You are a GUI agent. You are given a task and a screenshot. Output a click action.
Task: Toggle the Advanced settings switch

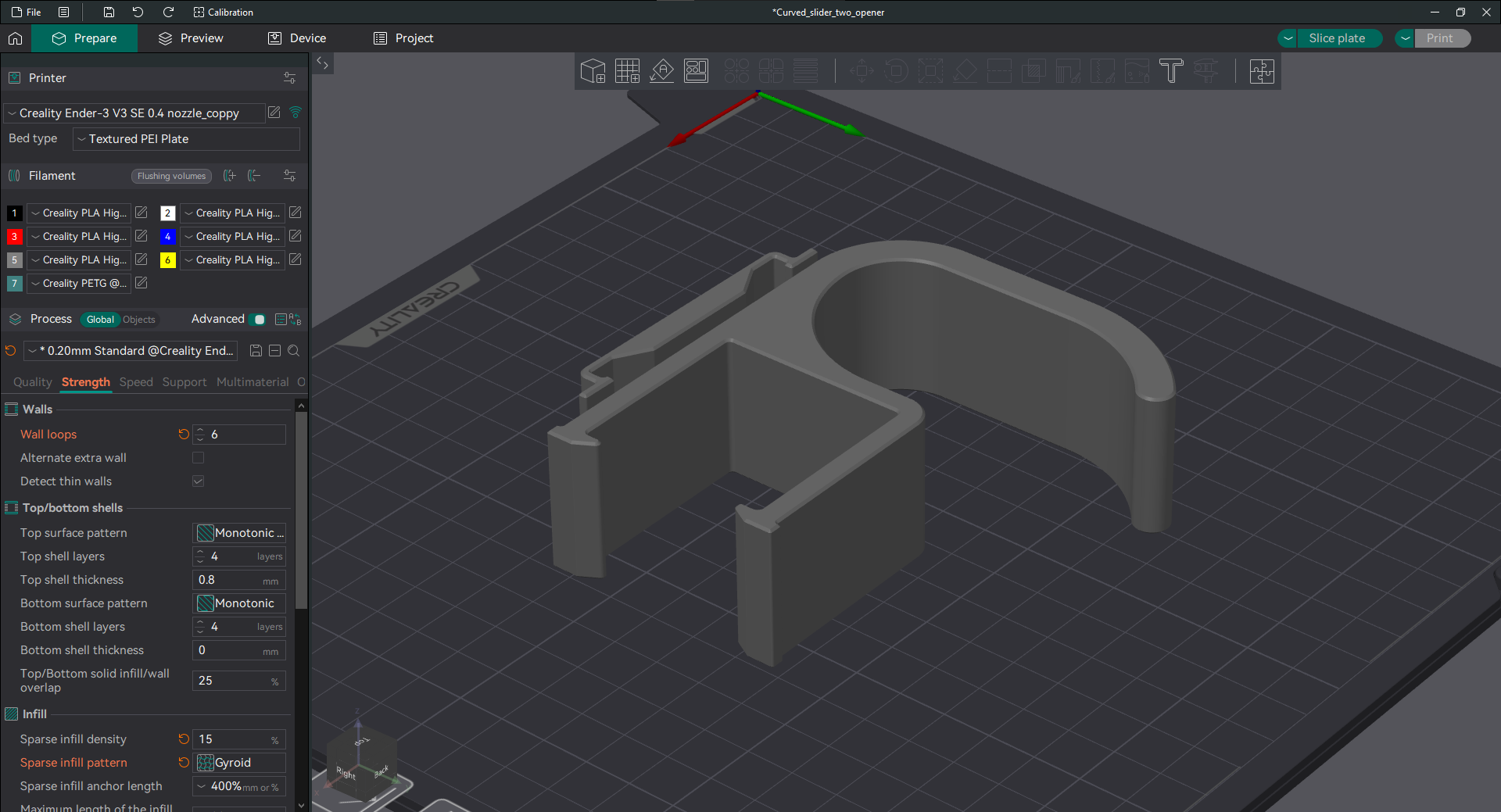pyautogui.click(x=256, y=319)
